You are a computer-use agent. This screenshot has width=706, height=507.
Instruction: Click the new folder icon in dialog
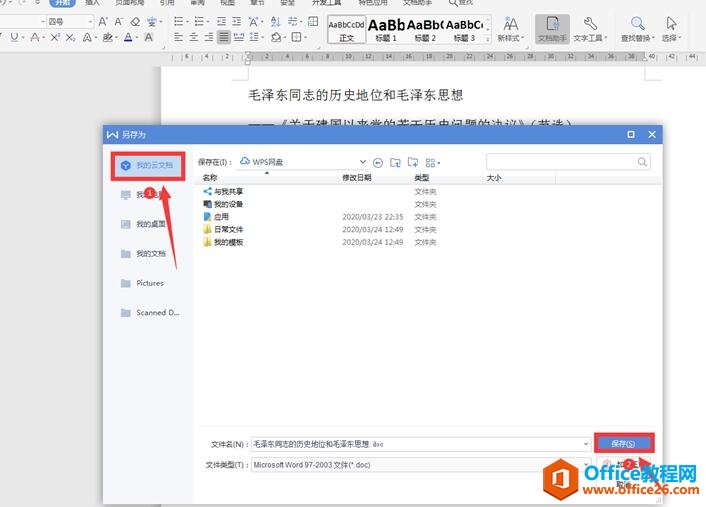coord(413,163)
